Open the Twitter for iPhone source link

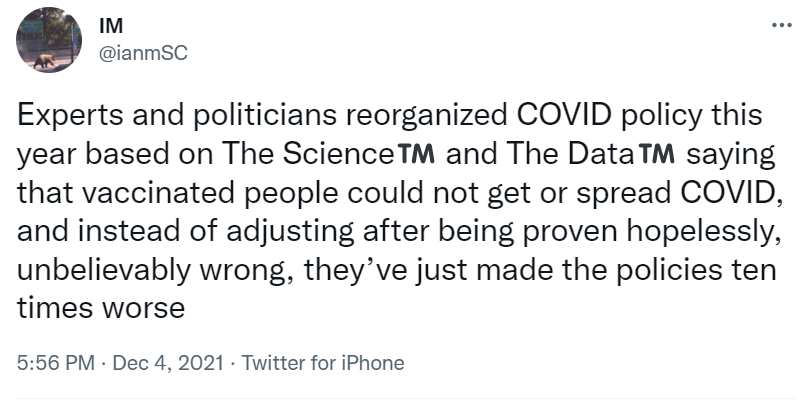click(x=323, y=363)
